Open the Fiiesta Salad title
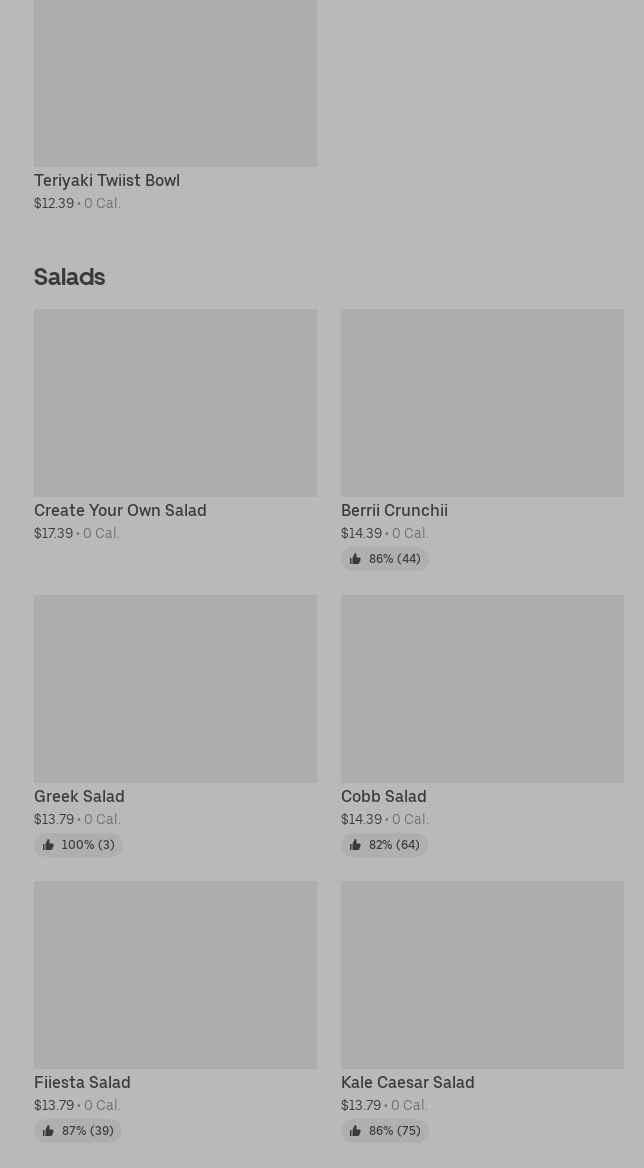This screenshot has width=644, height=1168. [x=82, y=1083]
